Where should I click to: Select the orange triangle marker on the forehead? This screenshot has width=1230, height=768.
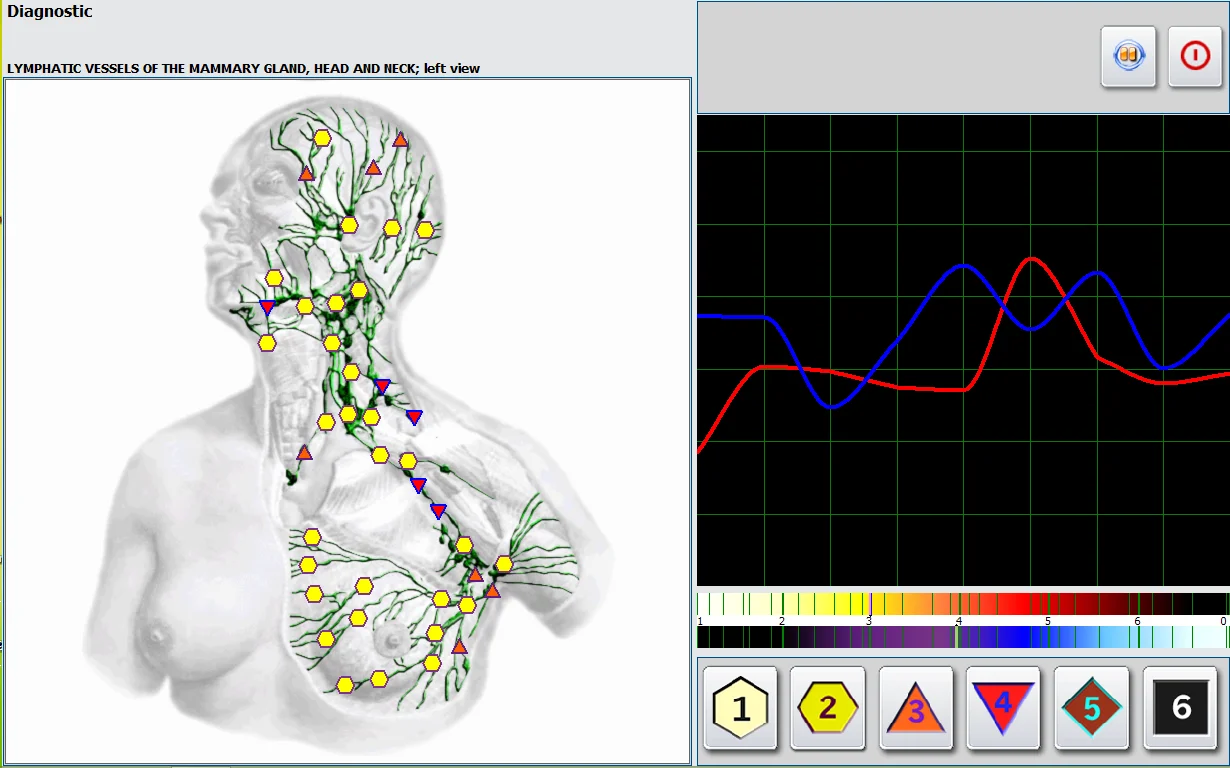pyautogui.click(x=307, y=174)
